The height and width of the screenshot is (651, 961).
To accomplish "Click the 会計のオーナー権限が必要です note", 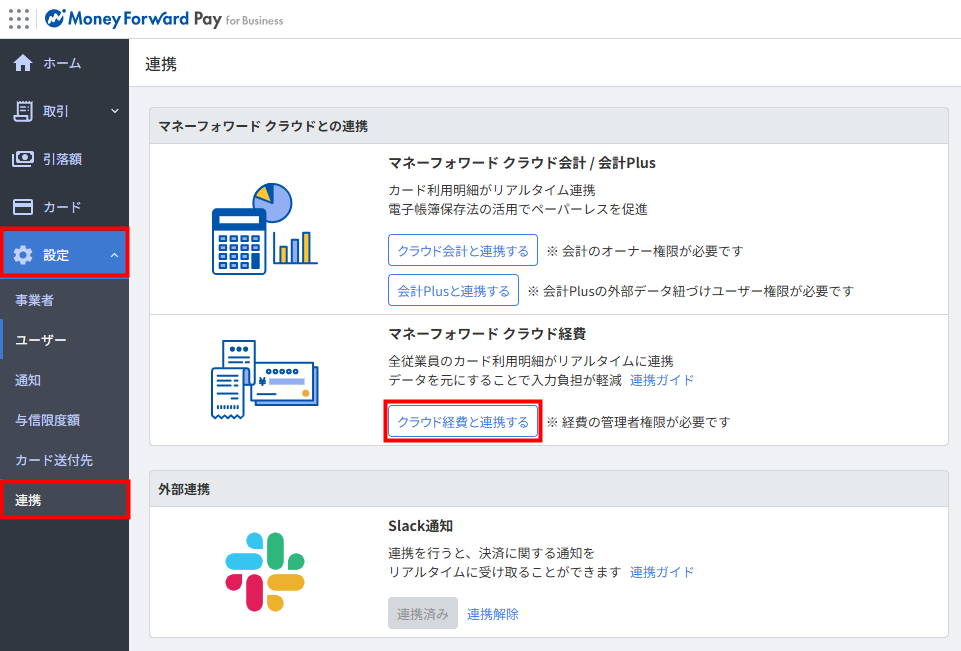I will coord(645,251).
